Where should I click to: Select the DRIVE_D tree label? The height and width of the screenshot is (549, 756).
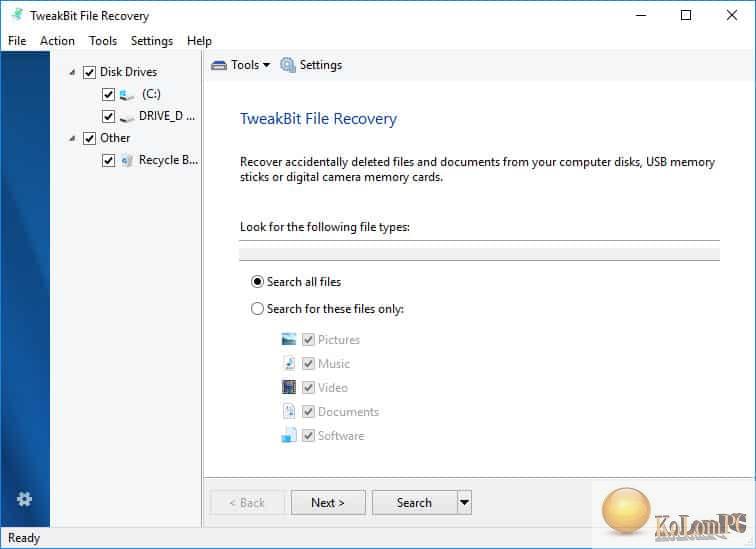click(x=167, y=116)
